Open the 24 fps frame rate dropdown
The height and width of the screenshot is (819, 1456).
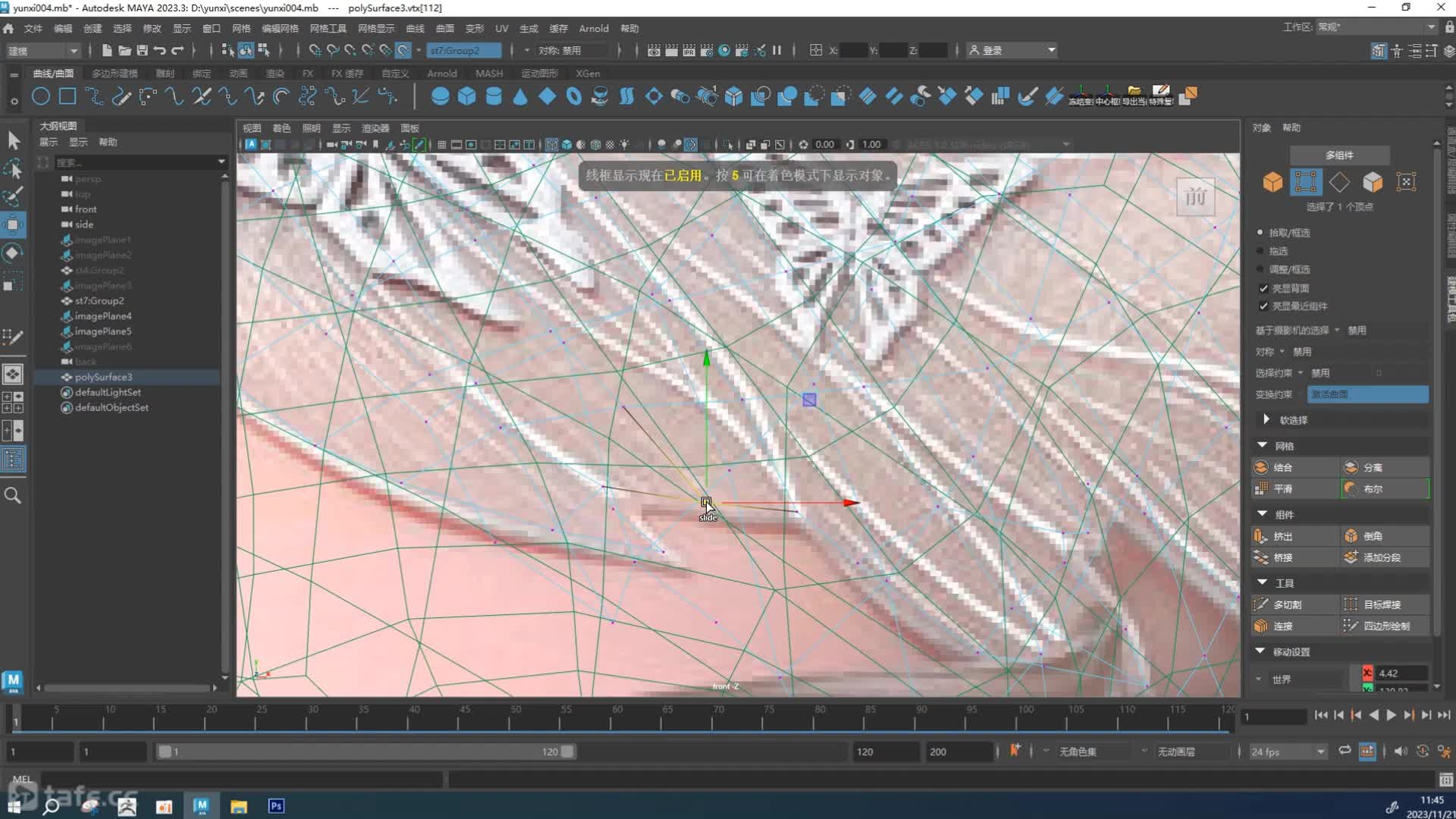[1288, 752]
